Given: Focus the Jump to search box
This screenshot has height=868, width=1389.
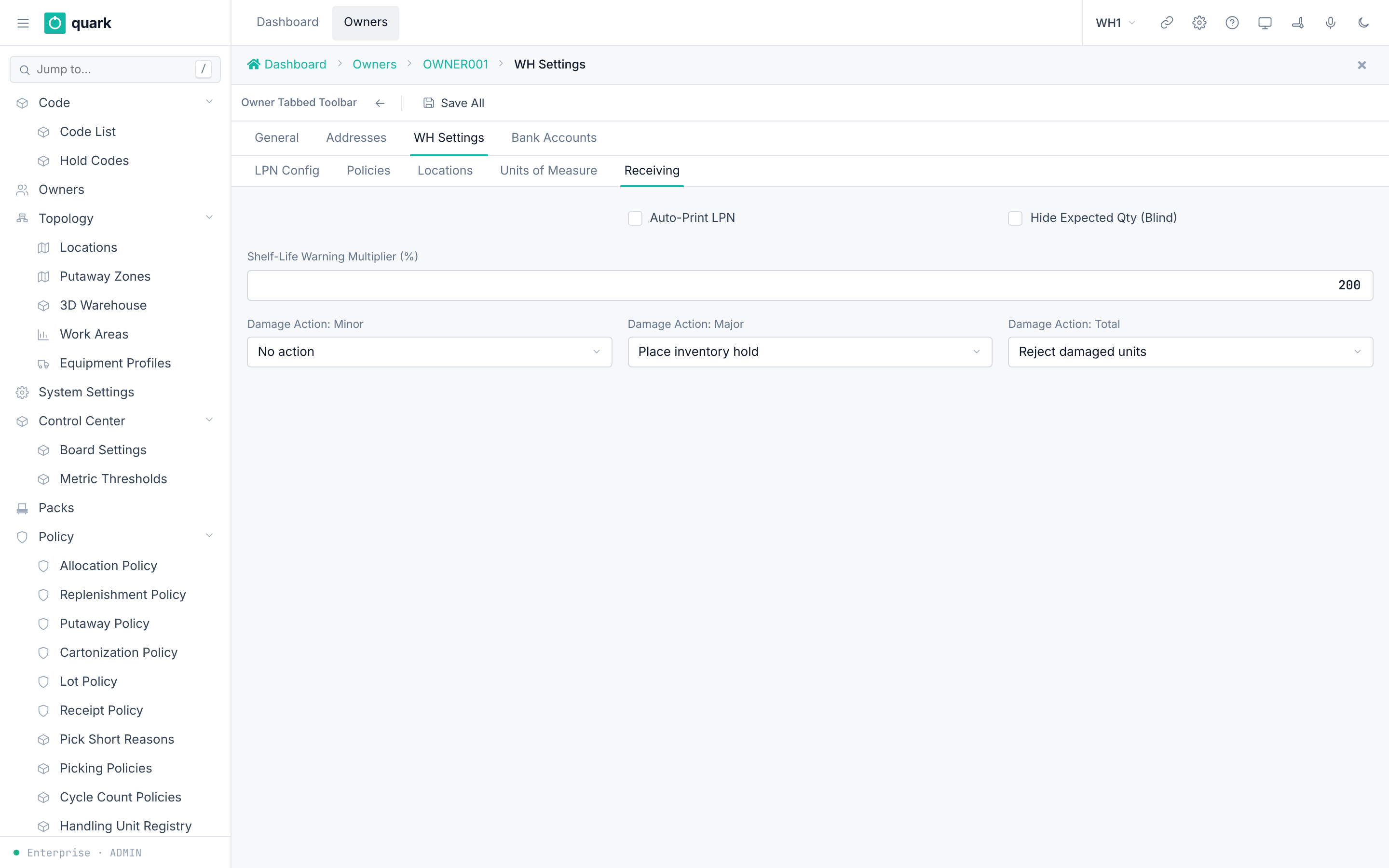Looking at the screenshot, I should pyautogui.click(x=115, y=69).
